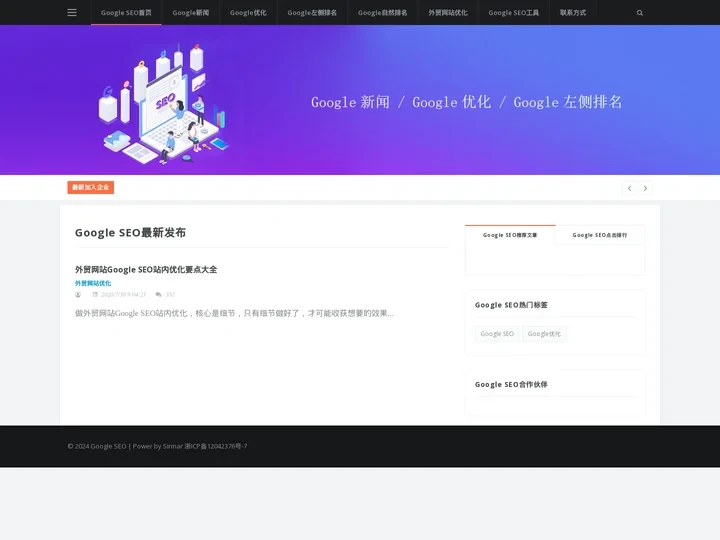Click the author avatar icon under article

point(78,294)
